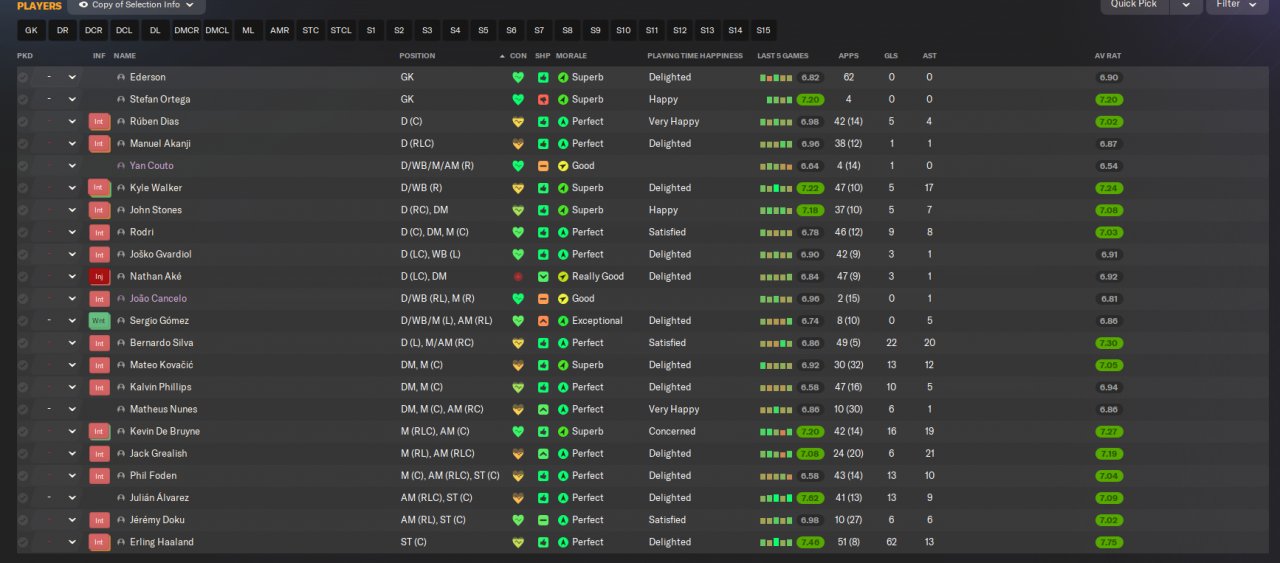Select the DMCR position tab
Image resolution: width=1280 pixels, height=563 pixels.
pyautogui.click(x=186, y=31)
